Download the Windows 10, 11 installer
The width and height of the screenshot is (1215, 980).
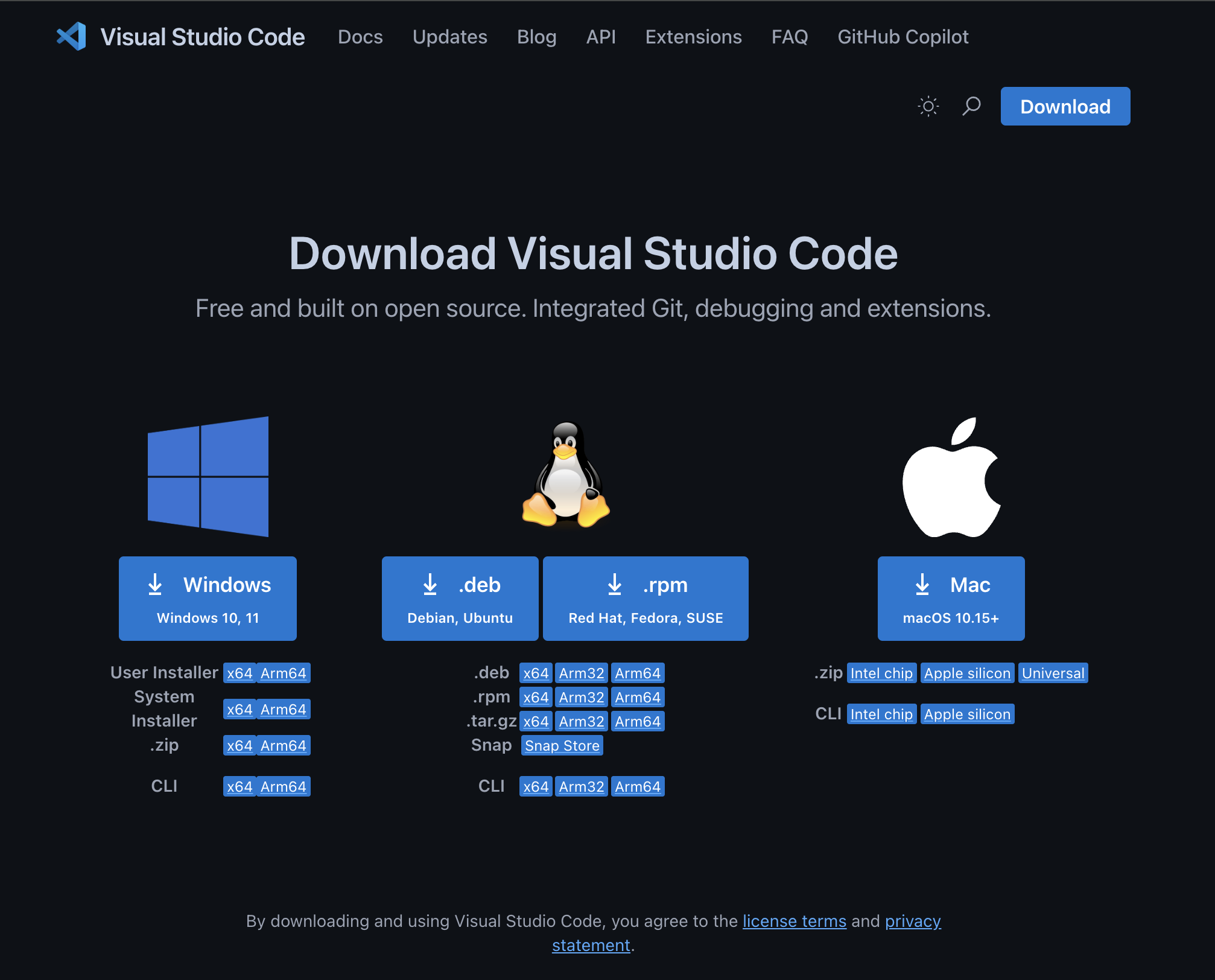(x=208, y=599)
